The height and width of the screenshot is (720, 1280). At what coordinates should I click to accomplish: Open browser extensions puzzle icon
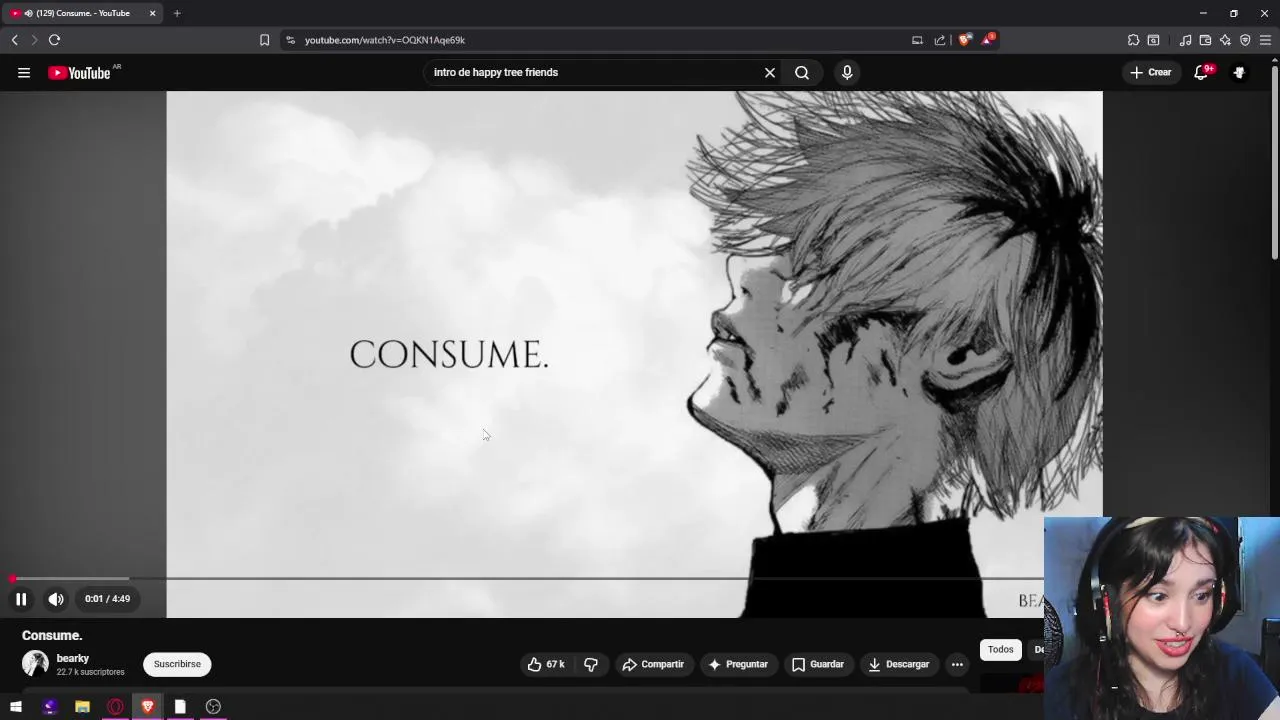click(x=1133, y=40)
